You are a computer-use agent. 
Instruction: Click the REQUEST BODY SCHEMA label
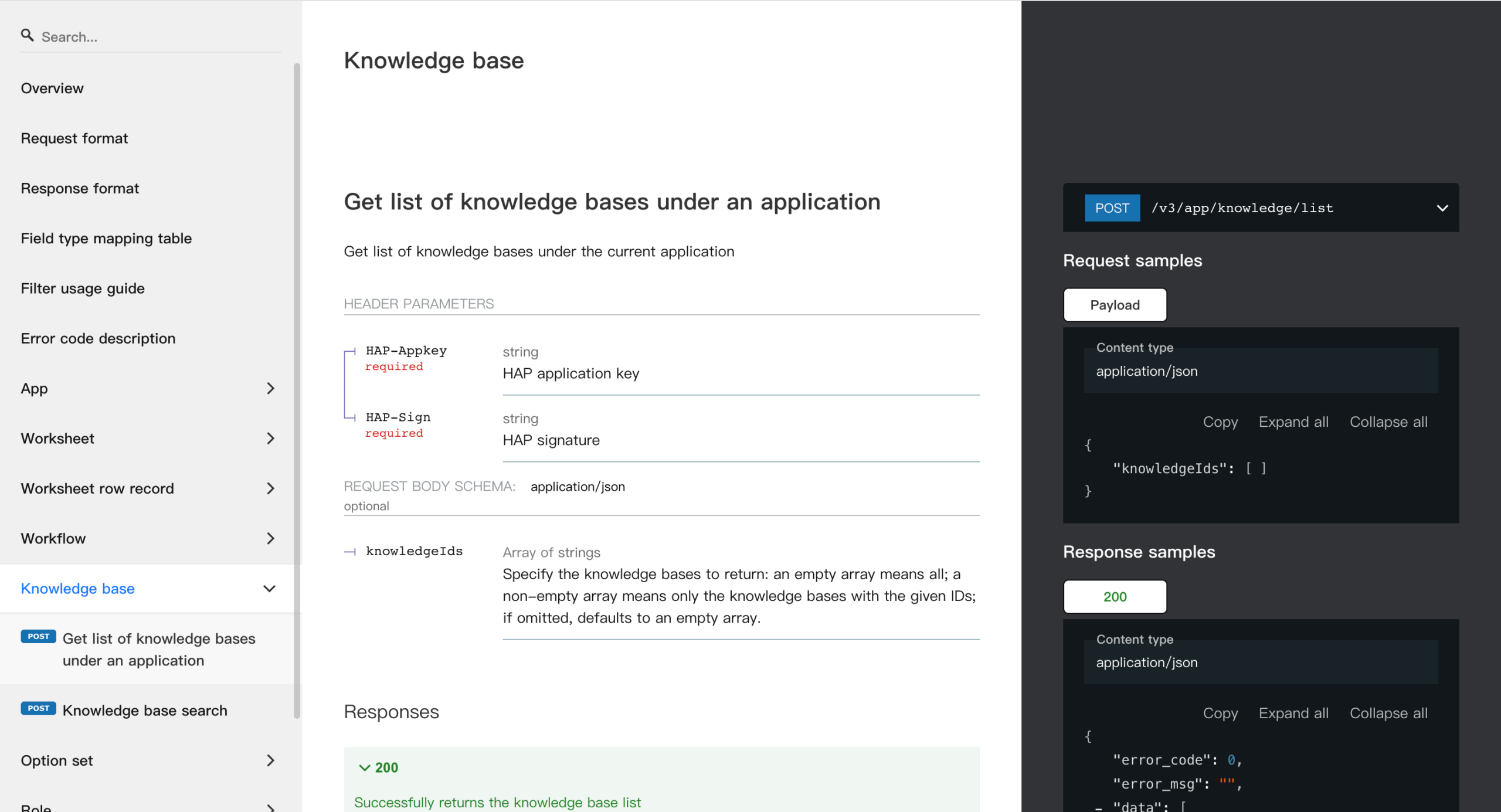[430, 487]
